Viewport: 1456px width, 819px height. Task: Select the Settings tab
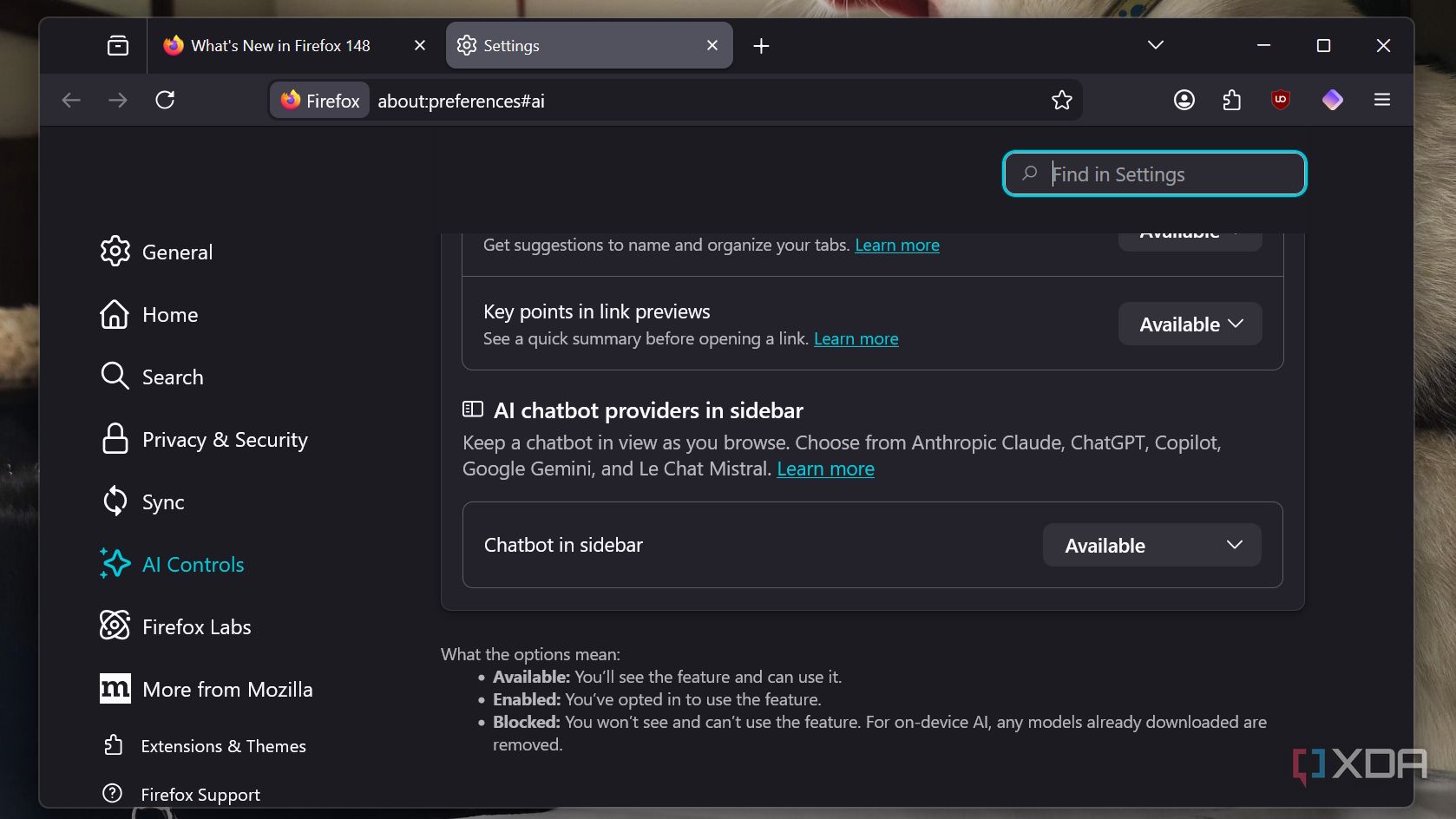[589, 45]
